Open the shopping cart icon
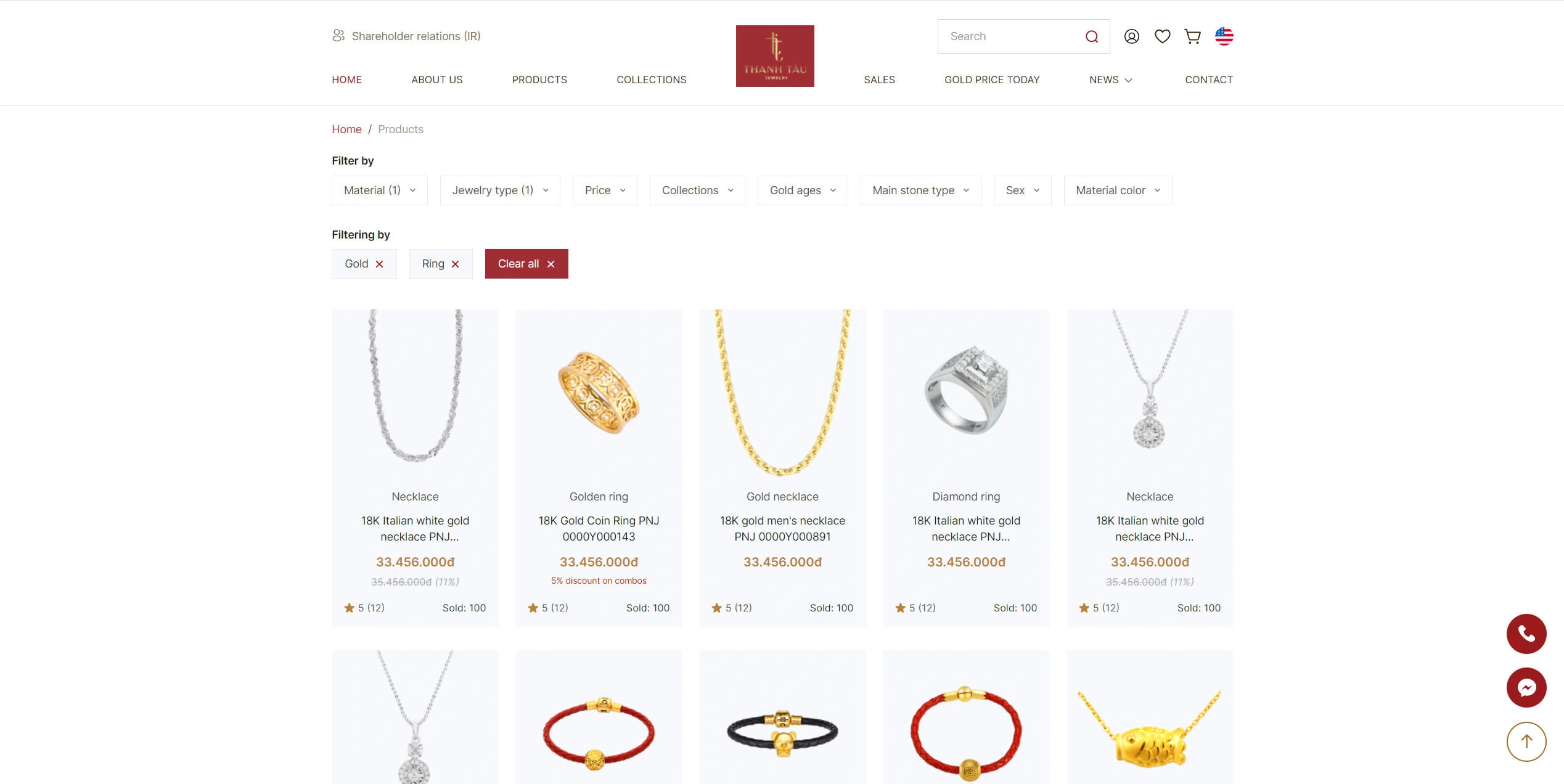 1192,36
